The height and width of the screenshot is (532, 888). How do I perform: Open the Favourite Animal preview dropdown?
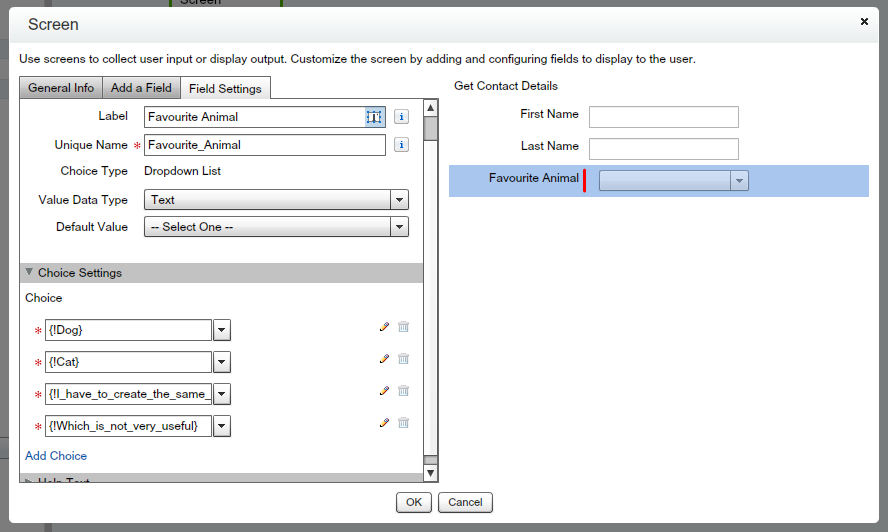739,181
